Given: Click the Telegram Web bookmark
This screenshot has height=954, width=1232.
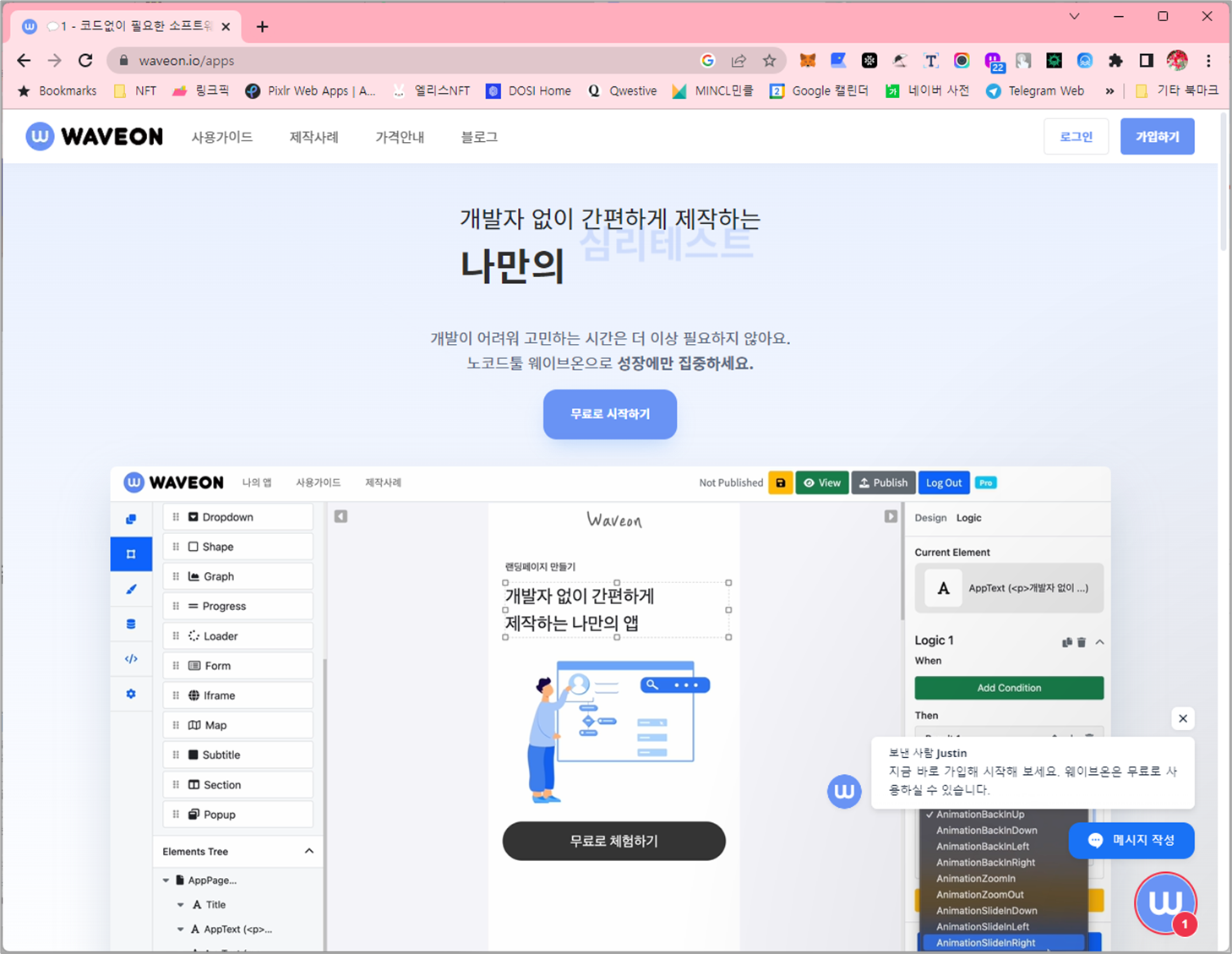Looking at the screenshot, I should click(x=1036, y=90).
